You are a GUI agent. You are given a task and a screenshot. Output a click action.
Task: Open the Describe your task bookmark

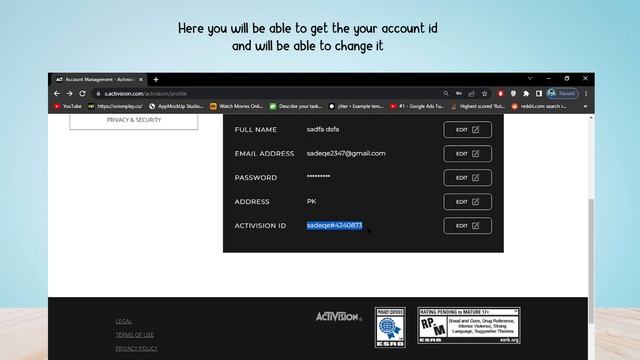point(296,106)
